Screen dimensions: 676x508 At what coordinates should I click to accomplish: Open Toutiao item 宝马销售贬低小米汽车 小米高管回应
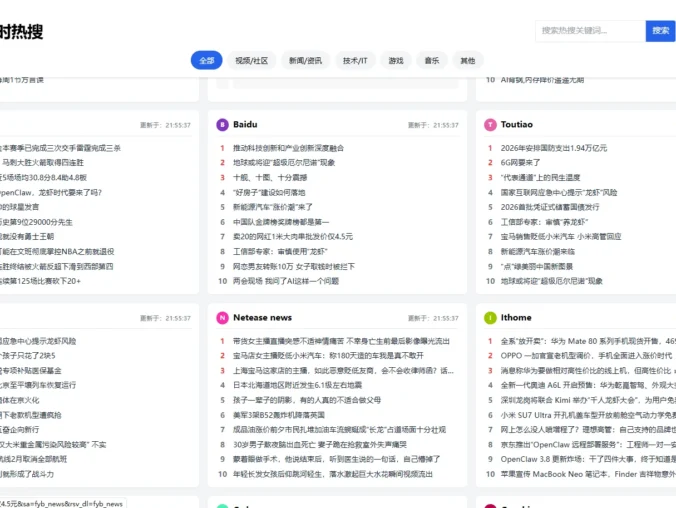[x=560, y=236]
